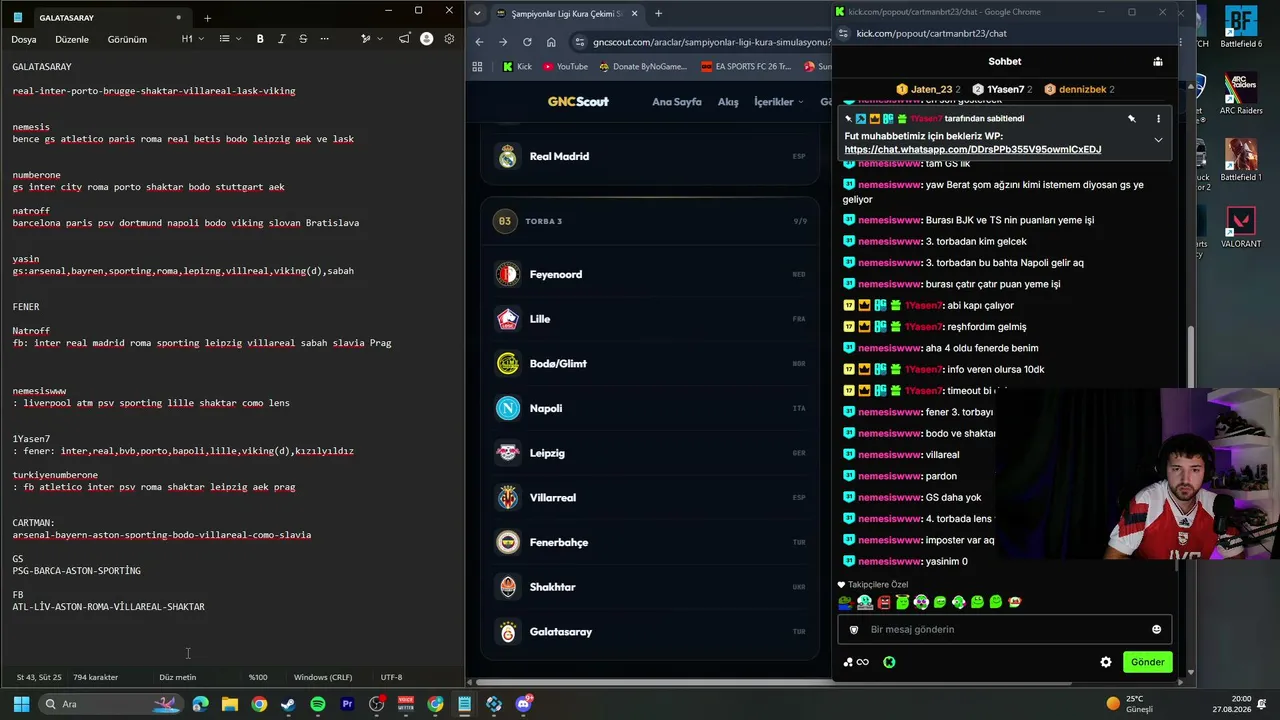This screenshot has width=1280, height=720.
Task: Unpin the pinned chat message
Action: tap(1132, 119)
